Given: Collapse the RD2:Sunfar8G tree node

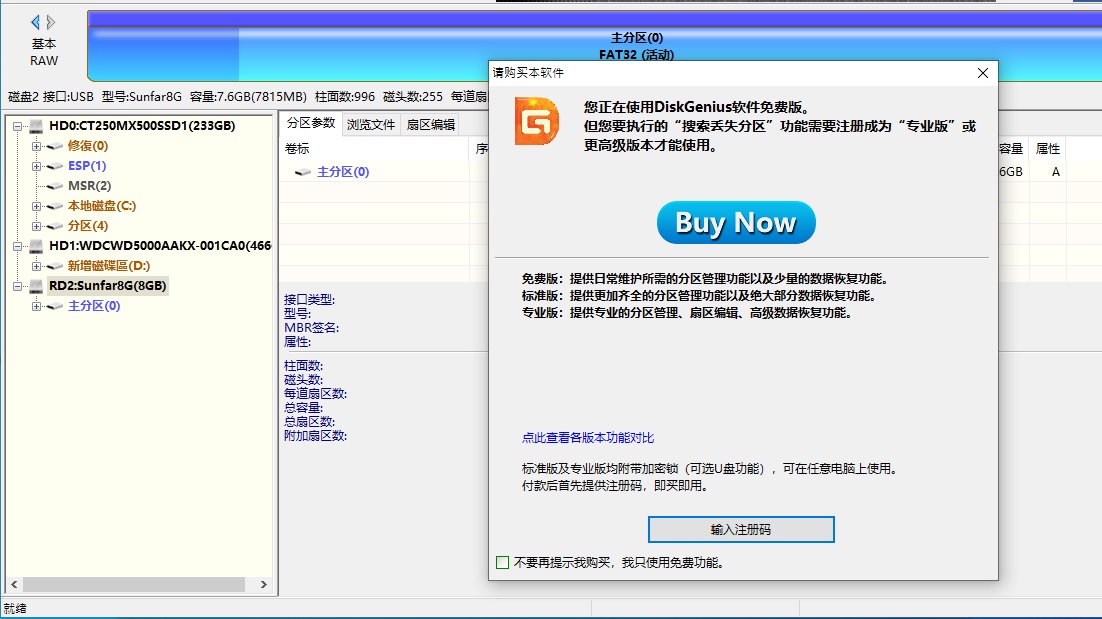Looking at the screenshot, I should point(18,286).
